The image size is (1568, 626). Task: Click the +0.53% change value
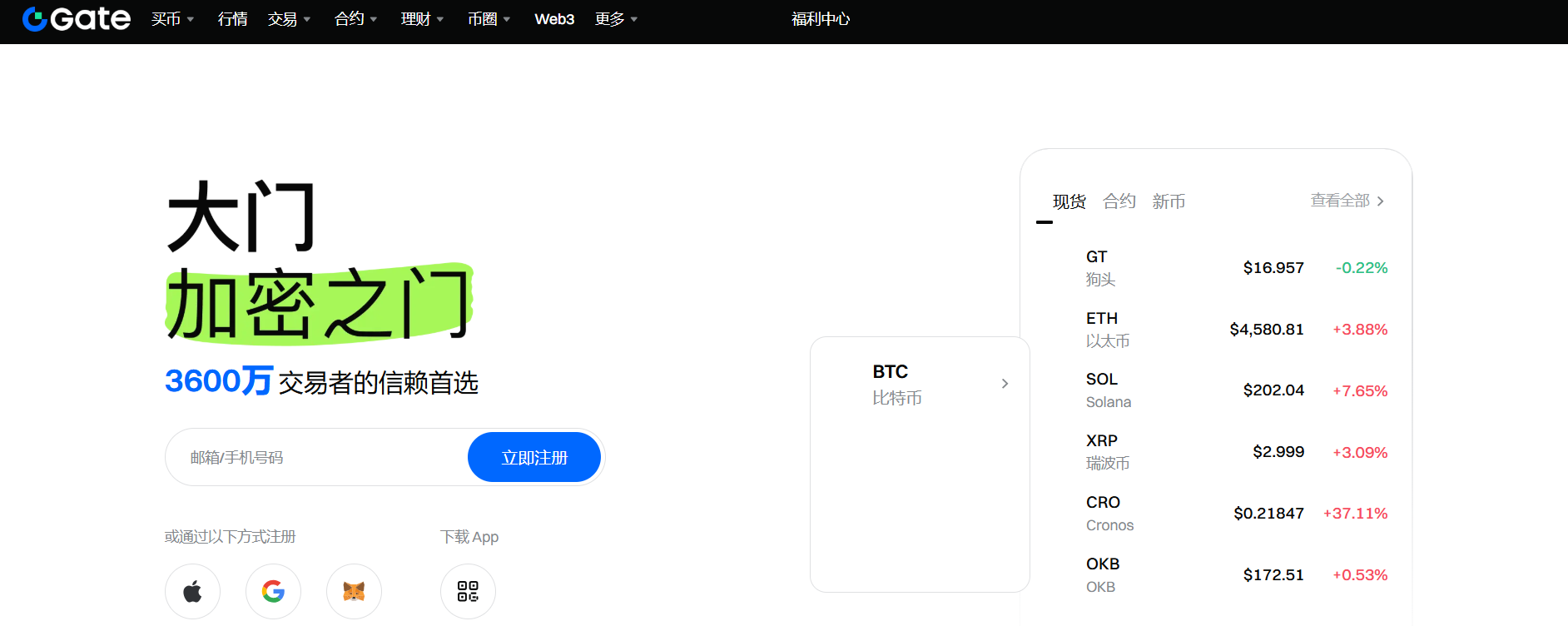coord(1360,575)
